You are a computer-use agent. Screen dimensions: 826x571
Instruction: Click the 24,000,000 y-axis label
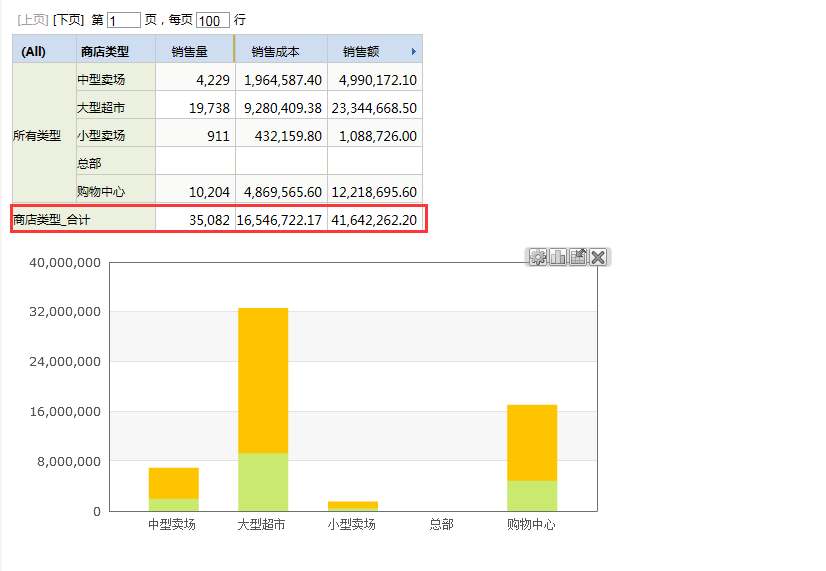pos(65,361)
